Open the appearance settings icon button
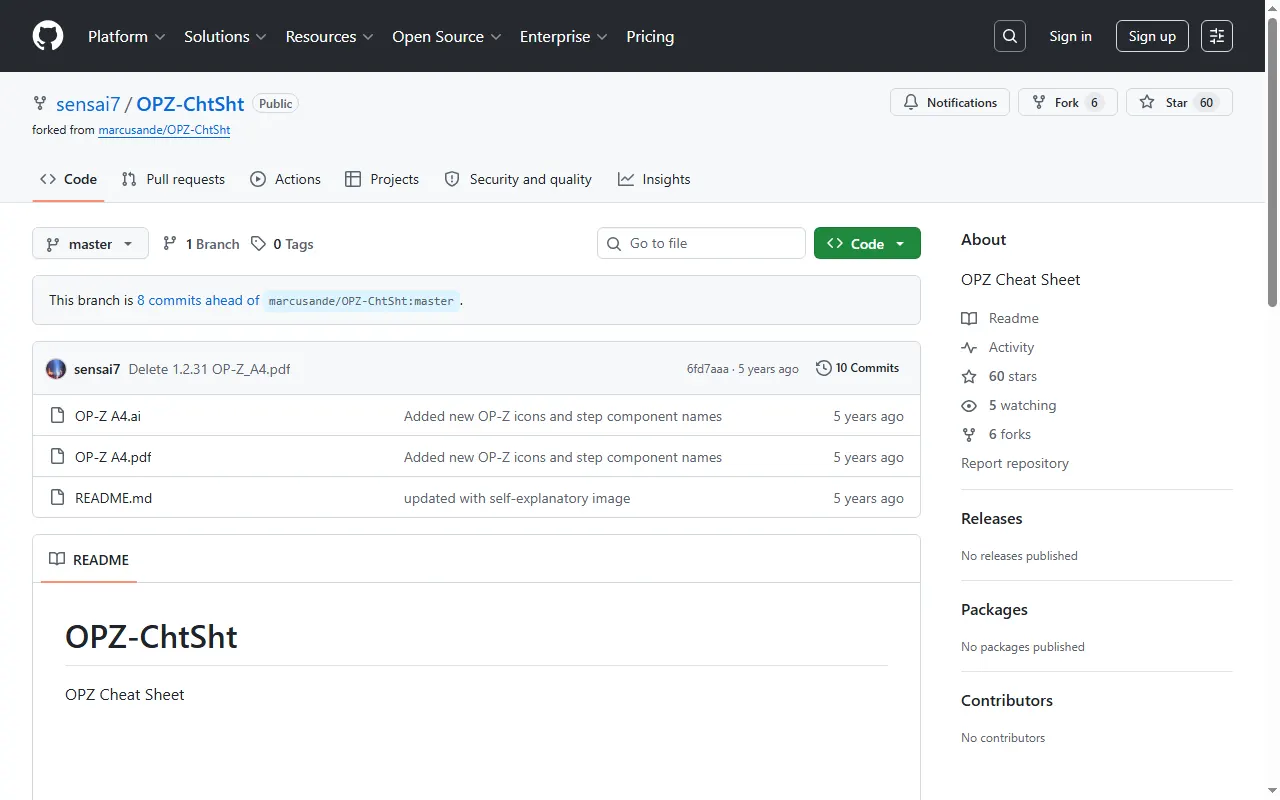 [x=1217, y=36]
